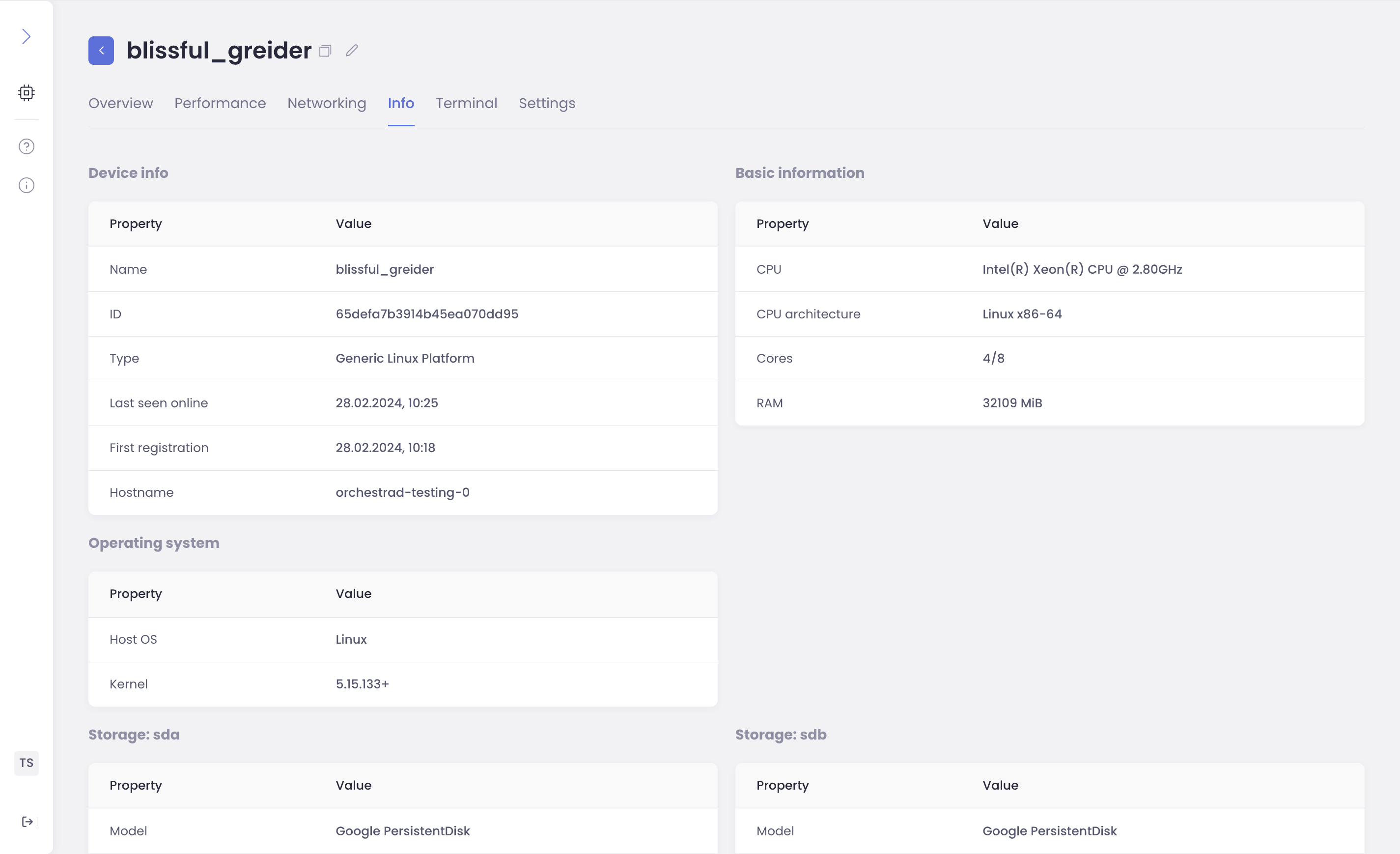The height and width of the screenshot is (854, 1400).
Task: Click the device ID value 65defa7b3914b45ea070dd95
Action: click(427, 313)
